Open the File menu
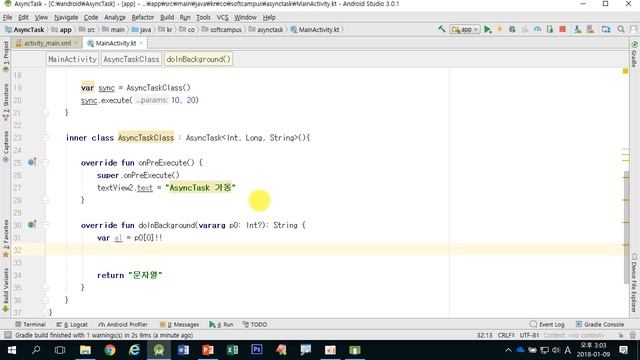Image resolution: width=640 pixels, height=360 pixels. (x=7, y=17)
